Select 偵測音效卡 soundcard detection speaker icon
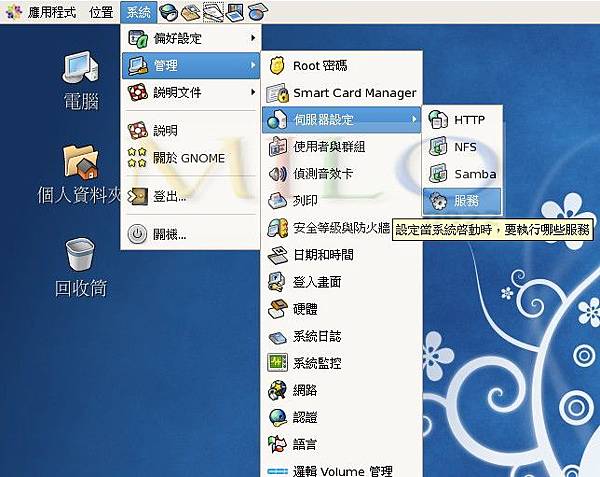This screenshot has width=600, height=477. click(x=277, y=174)
